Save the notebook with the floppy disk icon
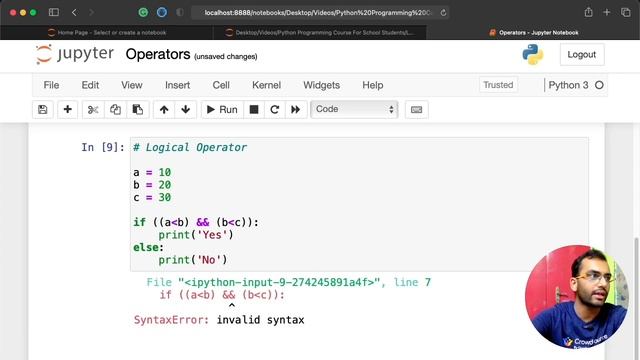Viewport: 640px width, 360px height. 42,109
